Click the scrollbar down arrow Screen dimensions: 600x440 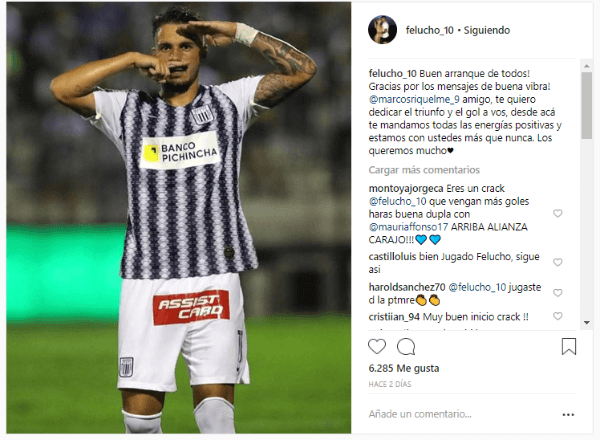click(587, 323)
